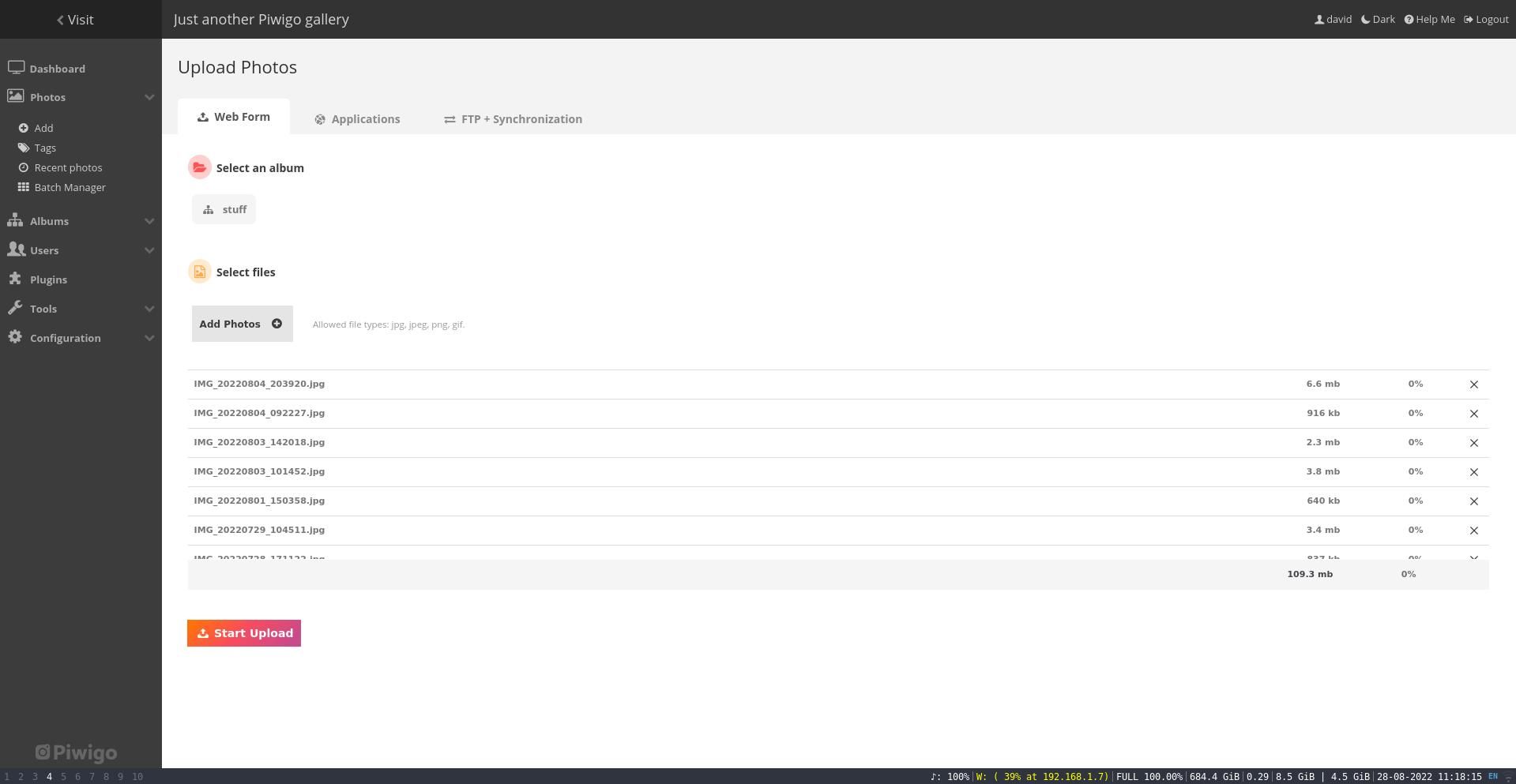Click the Start Upload button
The image size is (1516, 784).
[x=244, y=633]
